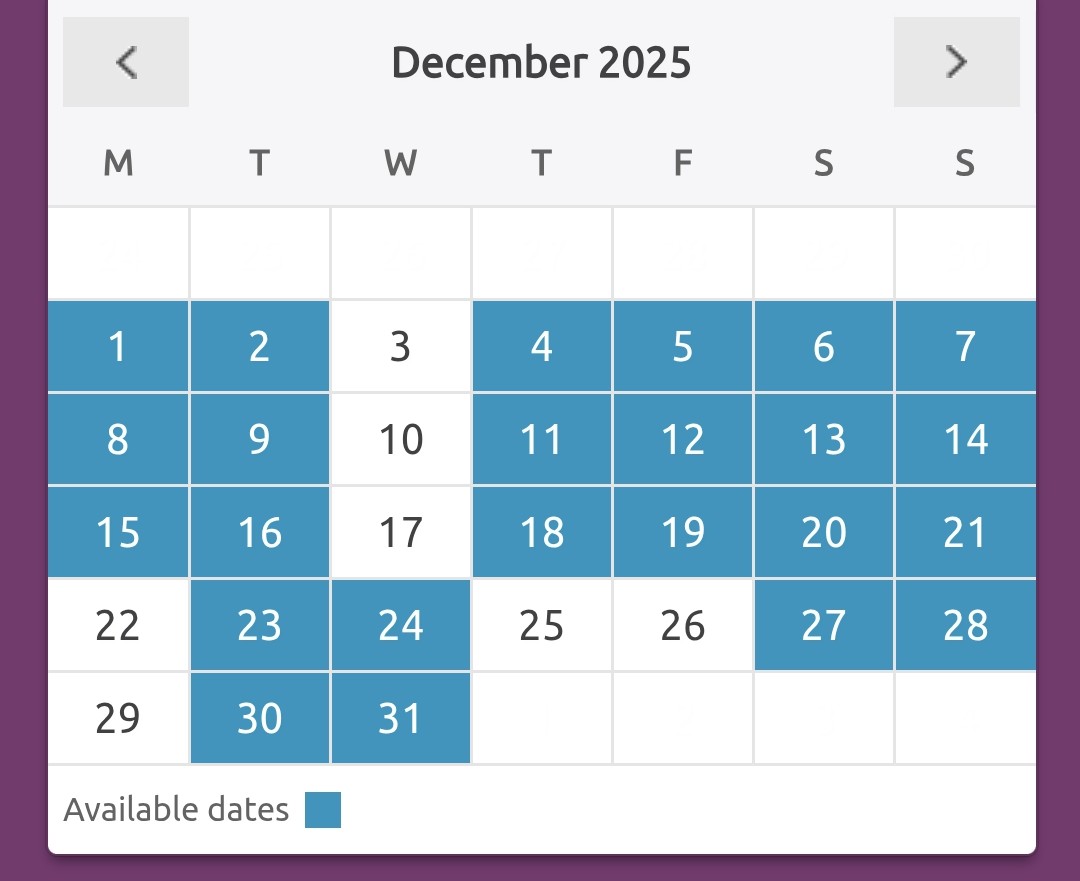Advance to next month with right arrow

[x=956, y=62]
